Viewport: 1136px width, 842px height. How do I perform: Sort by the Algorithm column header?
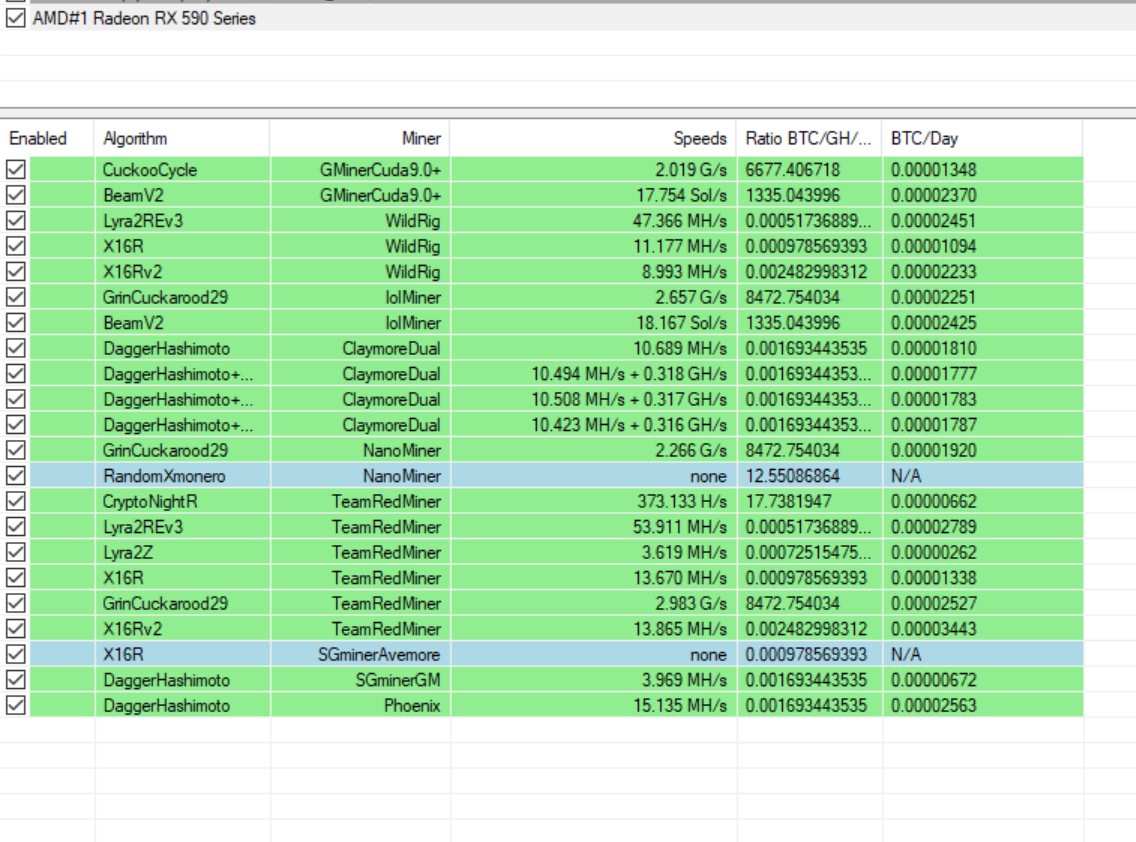click(x=182, y=138)
